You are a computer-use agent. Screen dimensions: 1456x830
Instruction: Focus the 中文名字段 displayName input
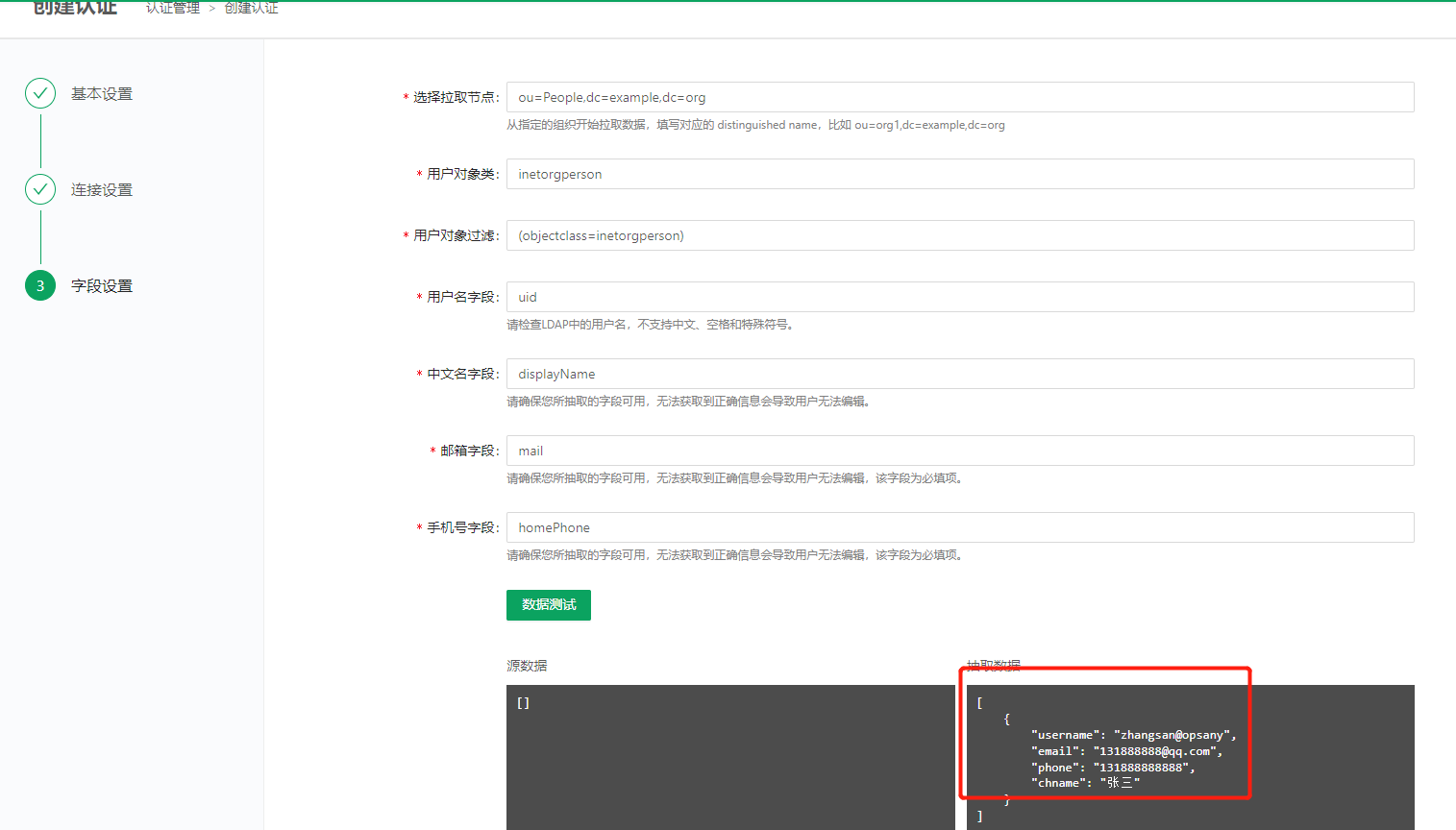(x=959, y=374)
